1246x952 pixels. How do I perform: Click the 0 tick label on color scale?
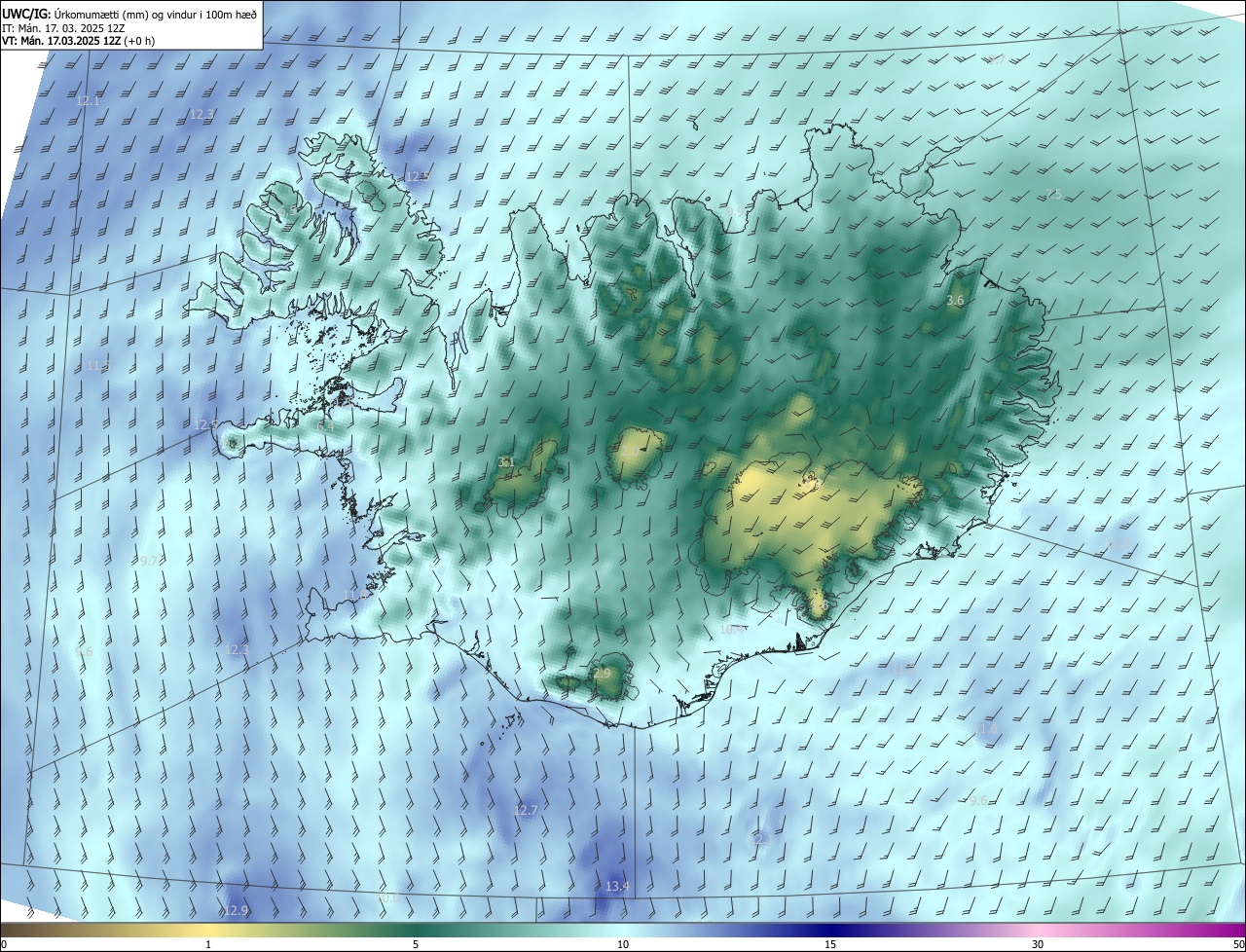click(4, 944)
